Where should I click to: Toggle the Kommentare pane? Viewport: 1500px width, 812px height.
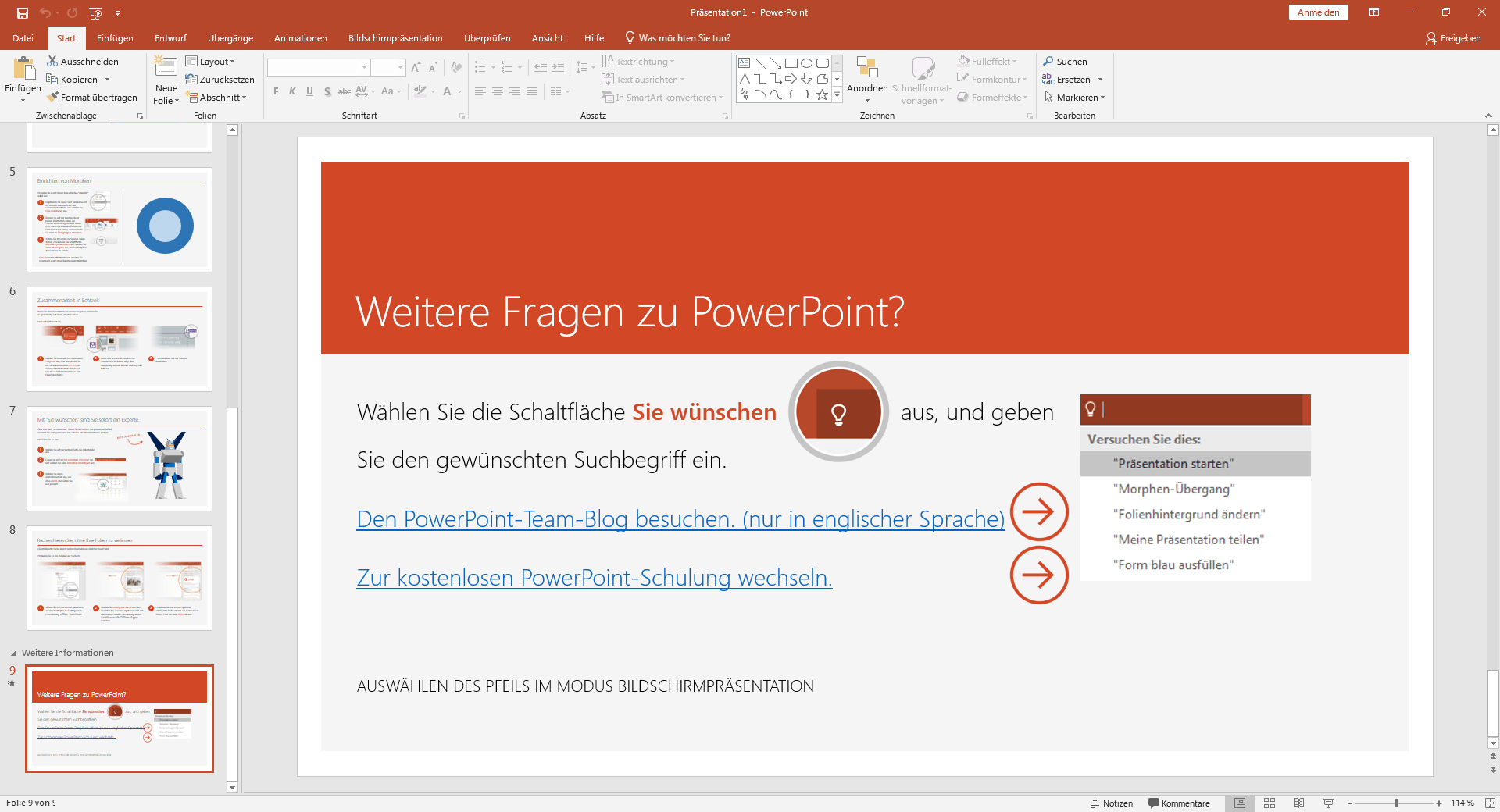click(1179, 803)
